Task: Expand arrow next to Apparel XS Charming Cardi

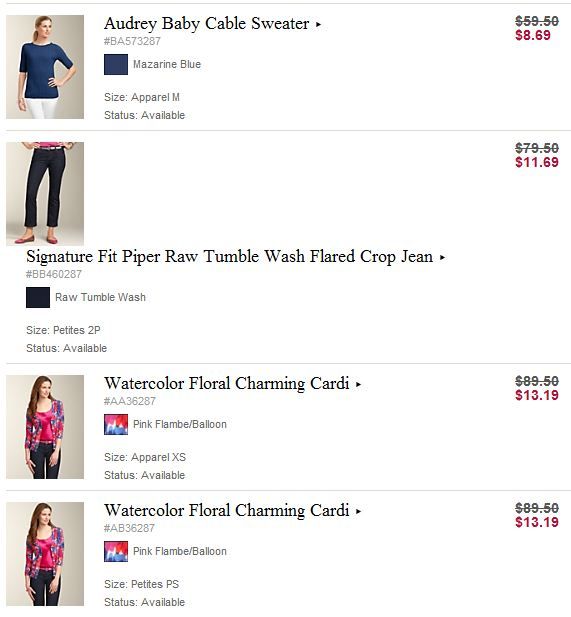Action: pyautogui.click(x=358, y=384)
